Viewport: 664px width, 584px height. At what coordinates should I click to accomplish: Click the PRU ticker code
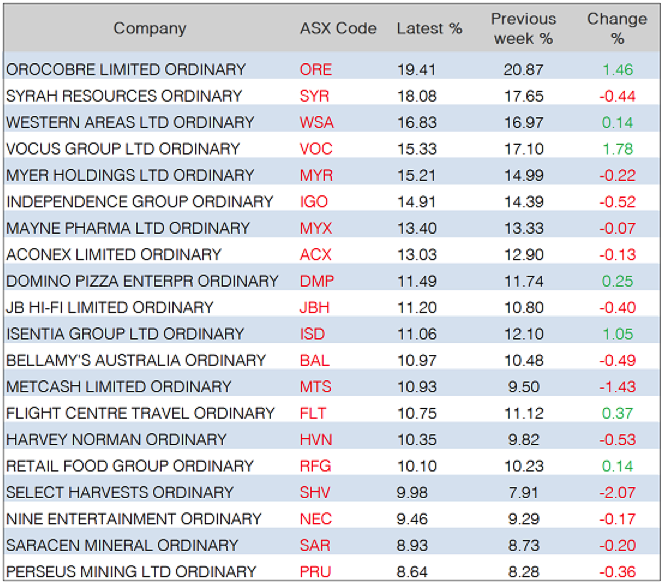[x=316, y=572]
